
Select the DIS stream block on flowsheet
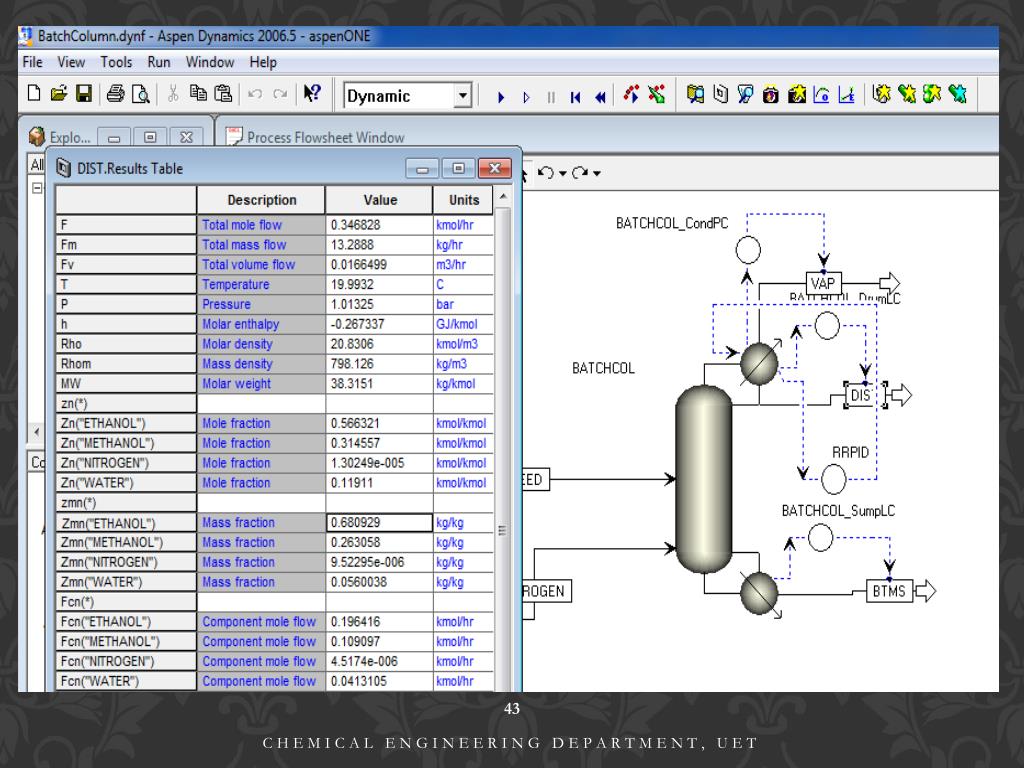coord(862,395)
